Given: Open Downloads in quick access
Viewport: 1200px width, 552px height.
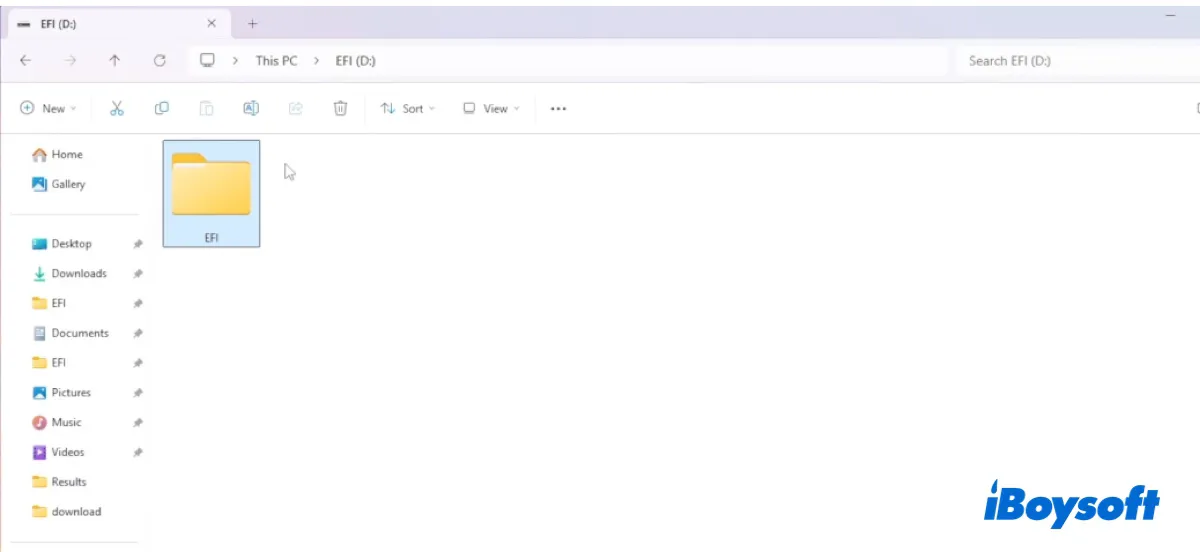Looking at the screenshot, I should click(x=69, y=273).
